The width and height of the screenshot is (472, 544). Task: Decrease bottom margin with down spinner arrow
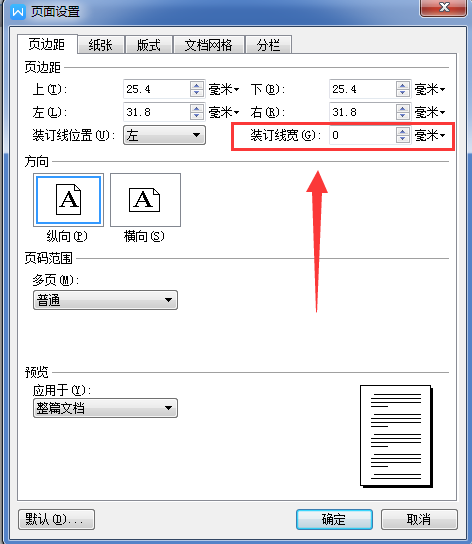point(403,93)
